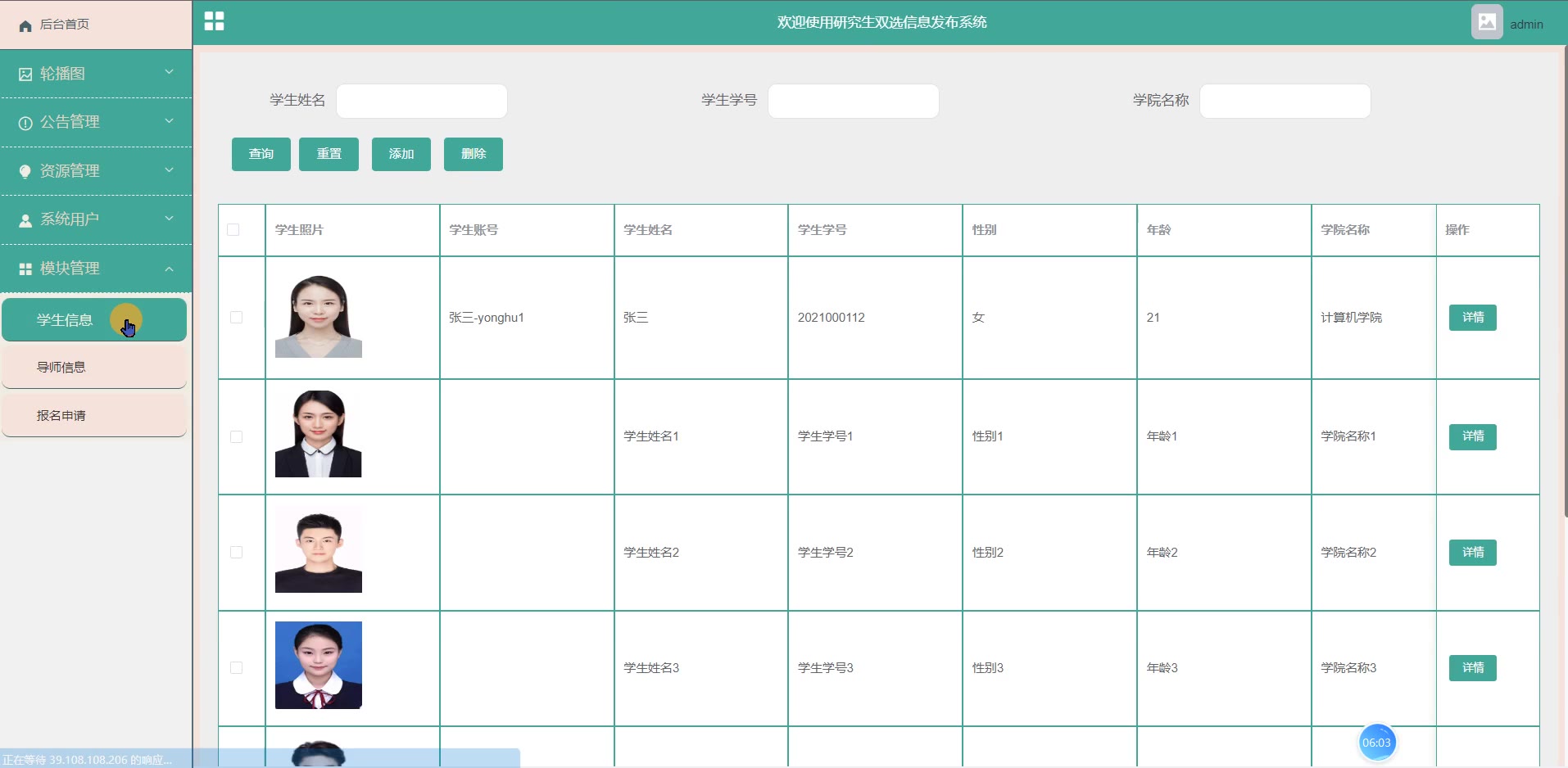1568x768 pixels.
Task: Click the bulb icon next to 资源管理
Action: [x=25, y=171]
